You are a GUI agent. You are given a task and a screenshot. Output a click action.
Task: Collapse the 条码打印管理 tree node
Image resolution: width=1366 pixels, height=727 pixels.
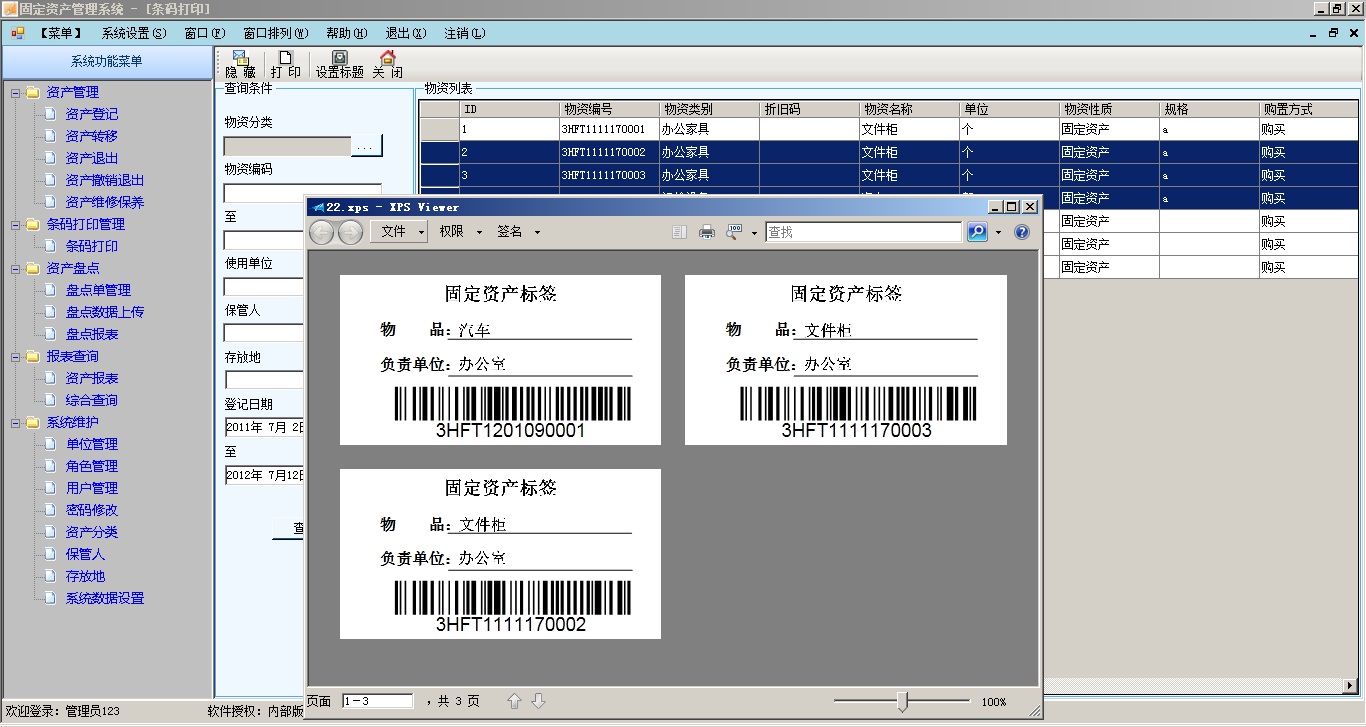(x=15, y=225)
